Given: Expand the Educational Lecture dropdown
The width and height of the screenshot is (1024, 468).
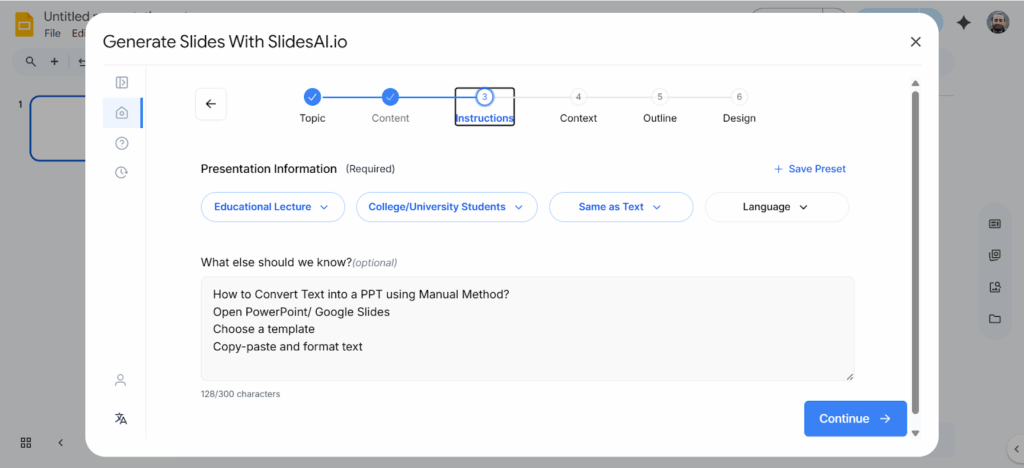Looking at the screenshot, I should pyautogui.click(x=272, y=207).
